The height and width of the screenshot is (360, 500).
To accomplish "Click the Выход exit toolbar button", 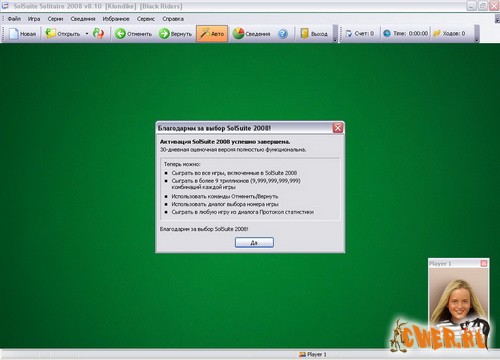I will (x=314, y=34).
